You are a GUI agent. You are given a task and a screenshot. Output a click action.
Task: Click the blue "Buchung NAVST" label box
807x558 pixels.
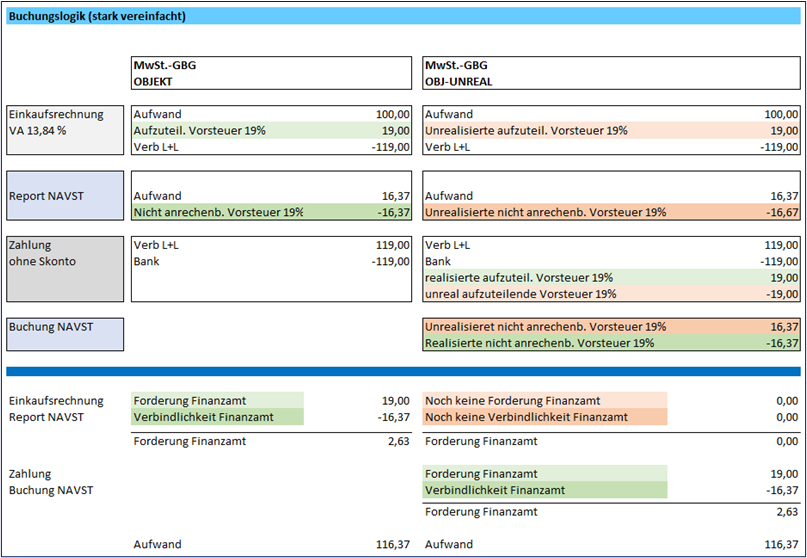65,334
